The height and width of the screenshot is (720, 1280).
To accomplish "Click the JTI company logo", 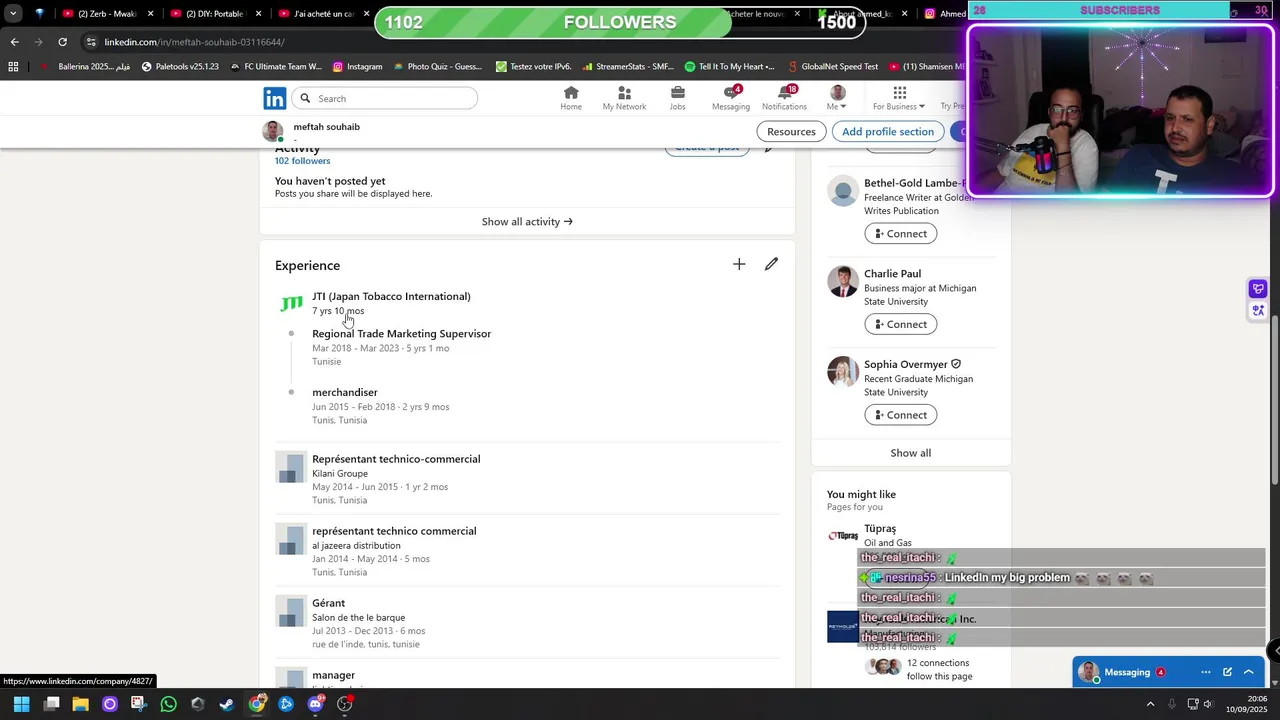I will click(291, 302).
